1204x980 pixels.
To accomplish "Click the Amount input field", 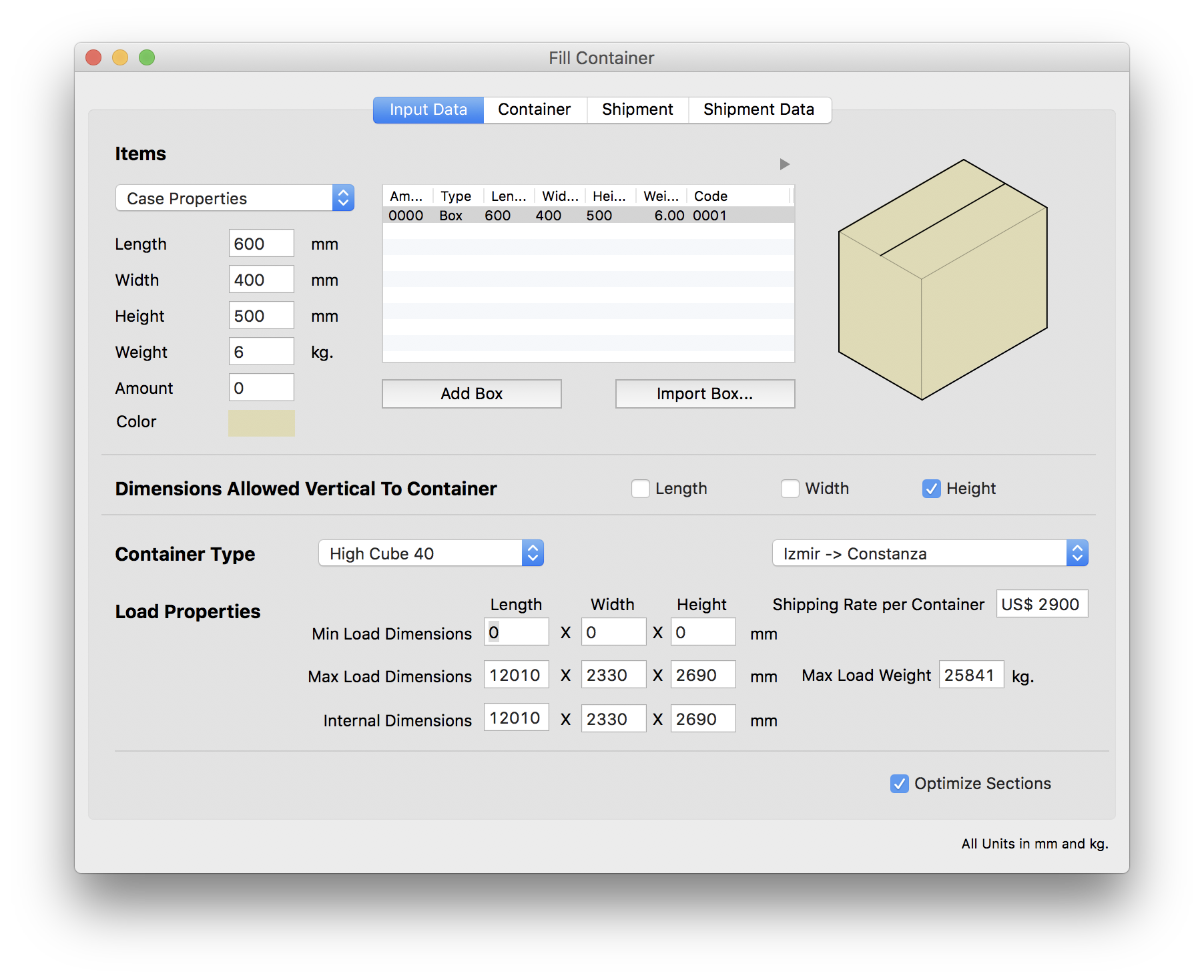I will [x=262, y=388].
